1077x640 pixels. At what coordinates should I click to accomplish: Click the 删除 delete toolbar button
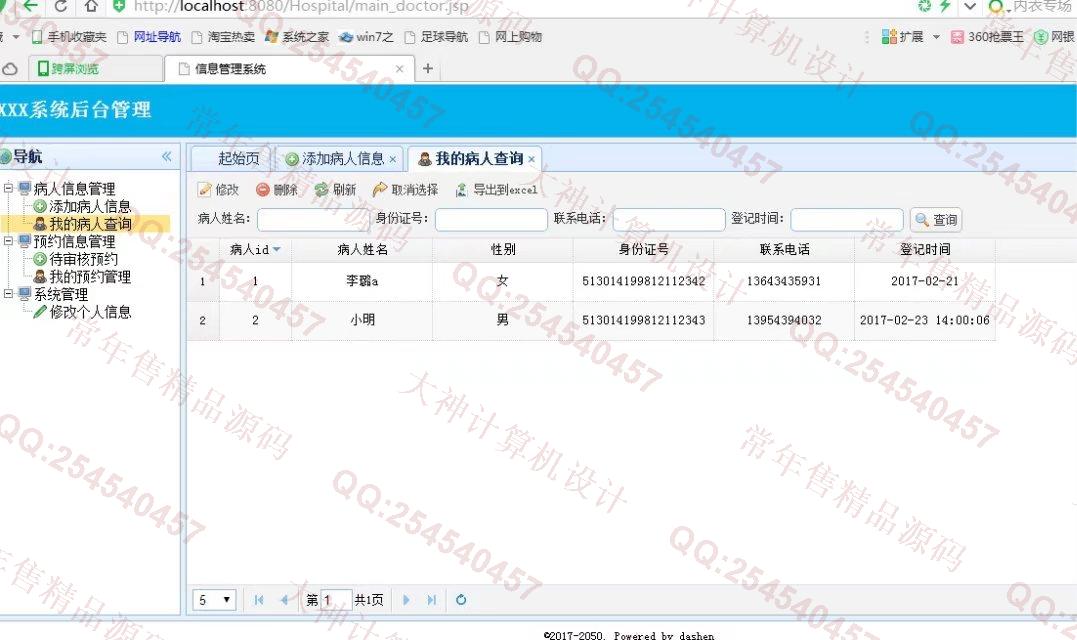point(277,190)
